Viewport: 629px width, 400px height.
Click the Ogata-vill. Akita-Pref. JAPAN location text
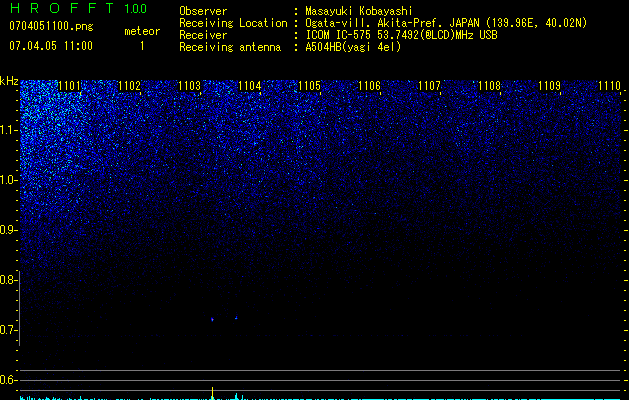click(x=446, y=23)
